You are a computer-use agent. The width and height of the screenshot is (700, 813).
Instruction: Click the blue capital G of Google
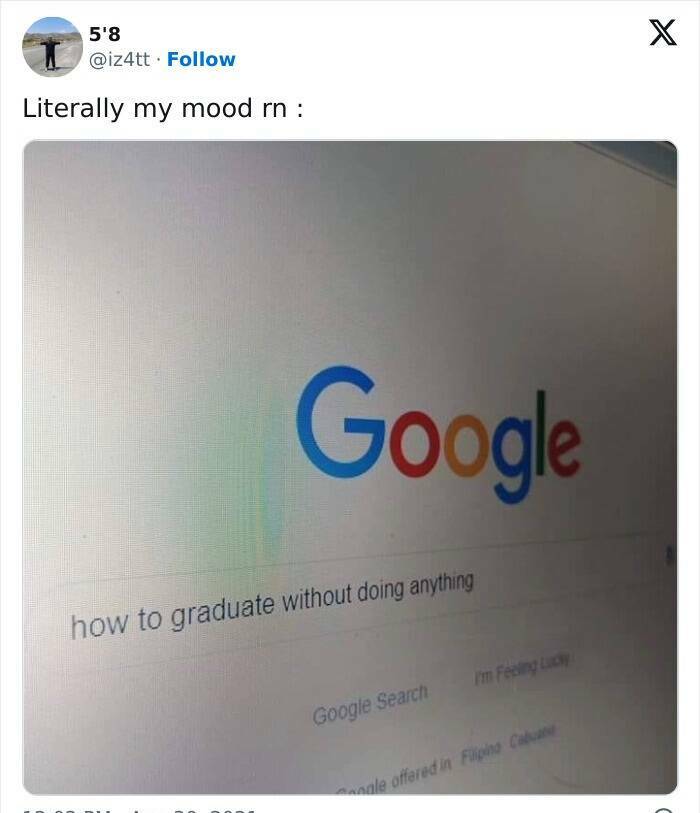(340, 421)
